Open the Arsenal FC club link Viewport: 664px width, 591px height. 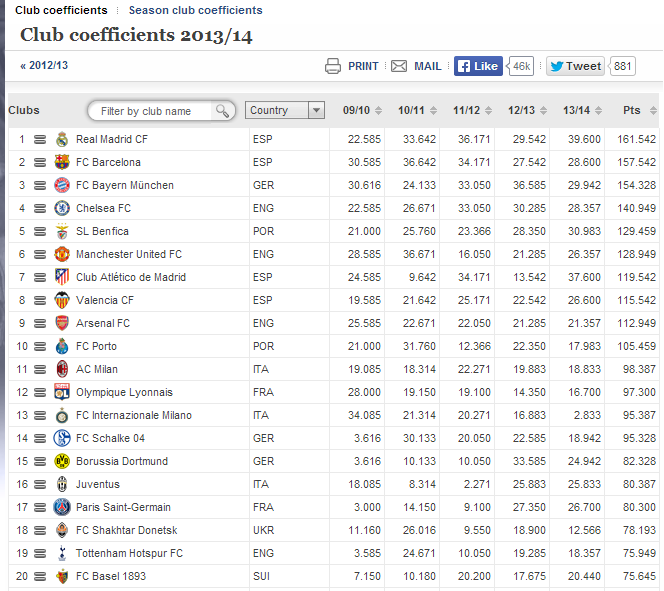click(x=103, y=323)
